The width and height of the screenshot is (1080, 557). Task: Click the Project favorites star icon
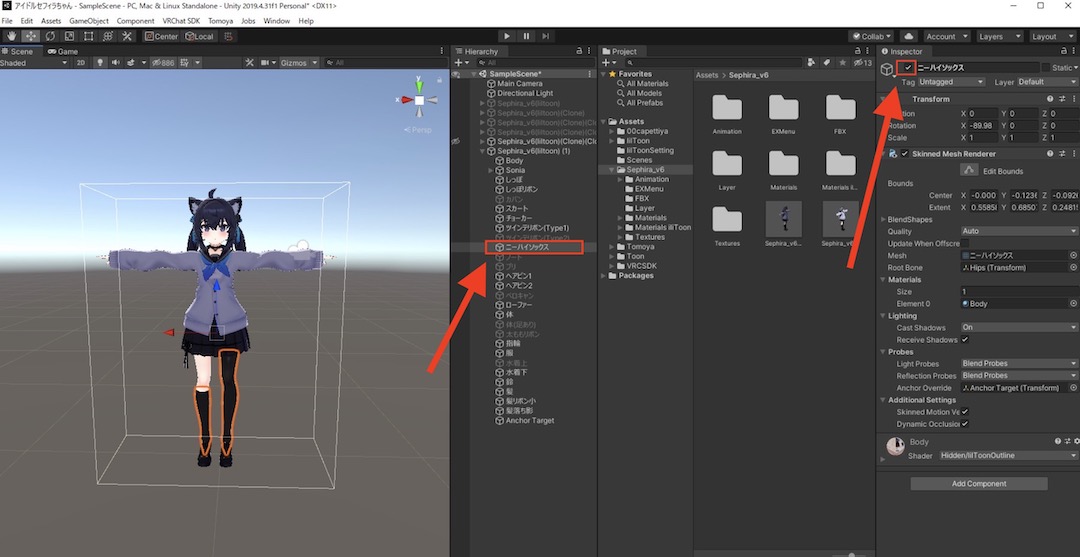click(x=842, y=63)
